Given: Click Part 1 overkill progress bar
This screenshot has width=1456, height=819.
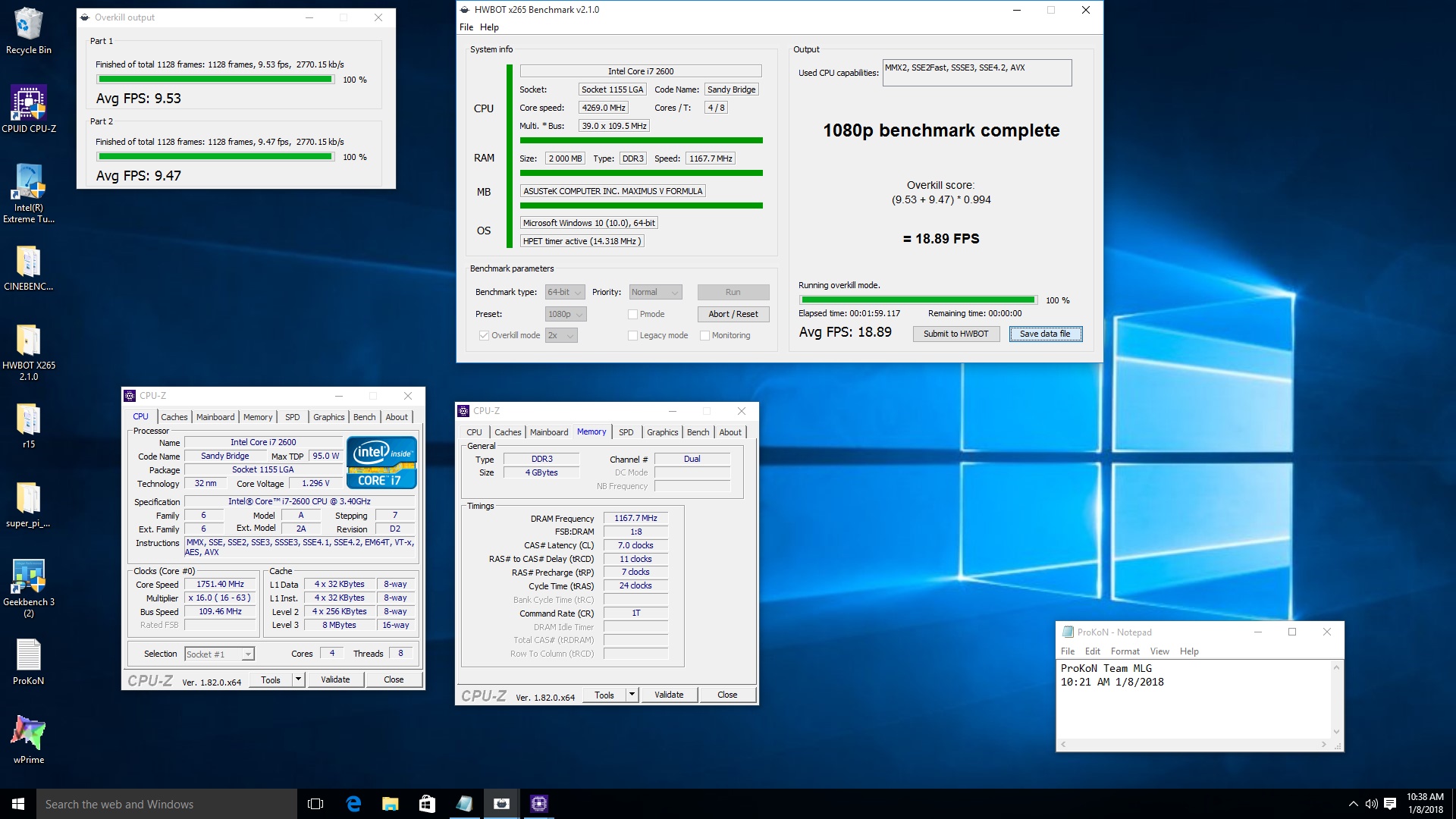Looking at the screenshot, I should click(215, 80).
